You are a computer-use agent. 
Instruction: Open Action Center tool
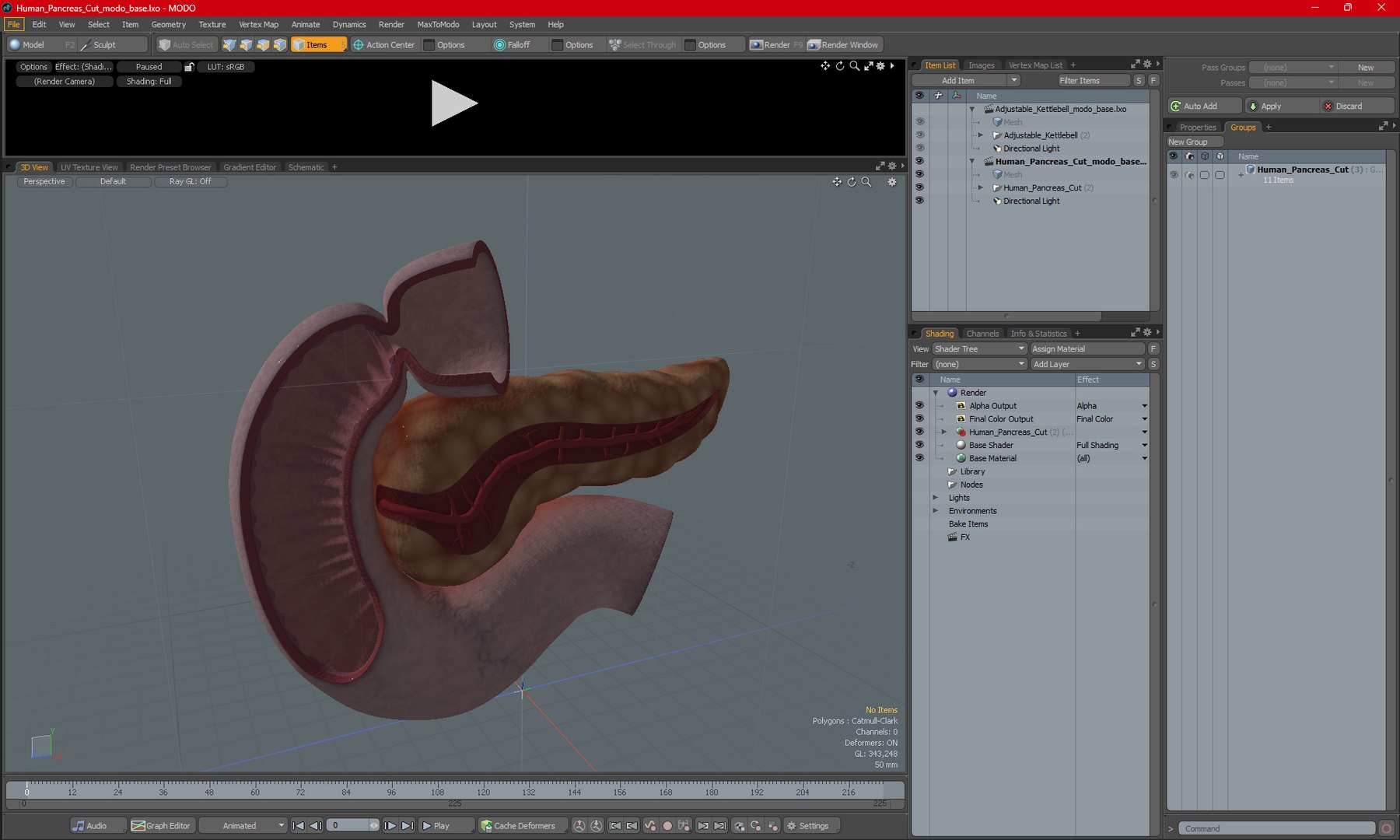384,45
